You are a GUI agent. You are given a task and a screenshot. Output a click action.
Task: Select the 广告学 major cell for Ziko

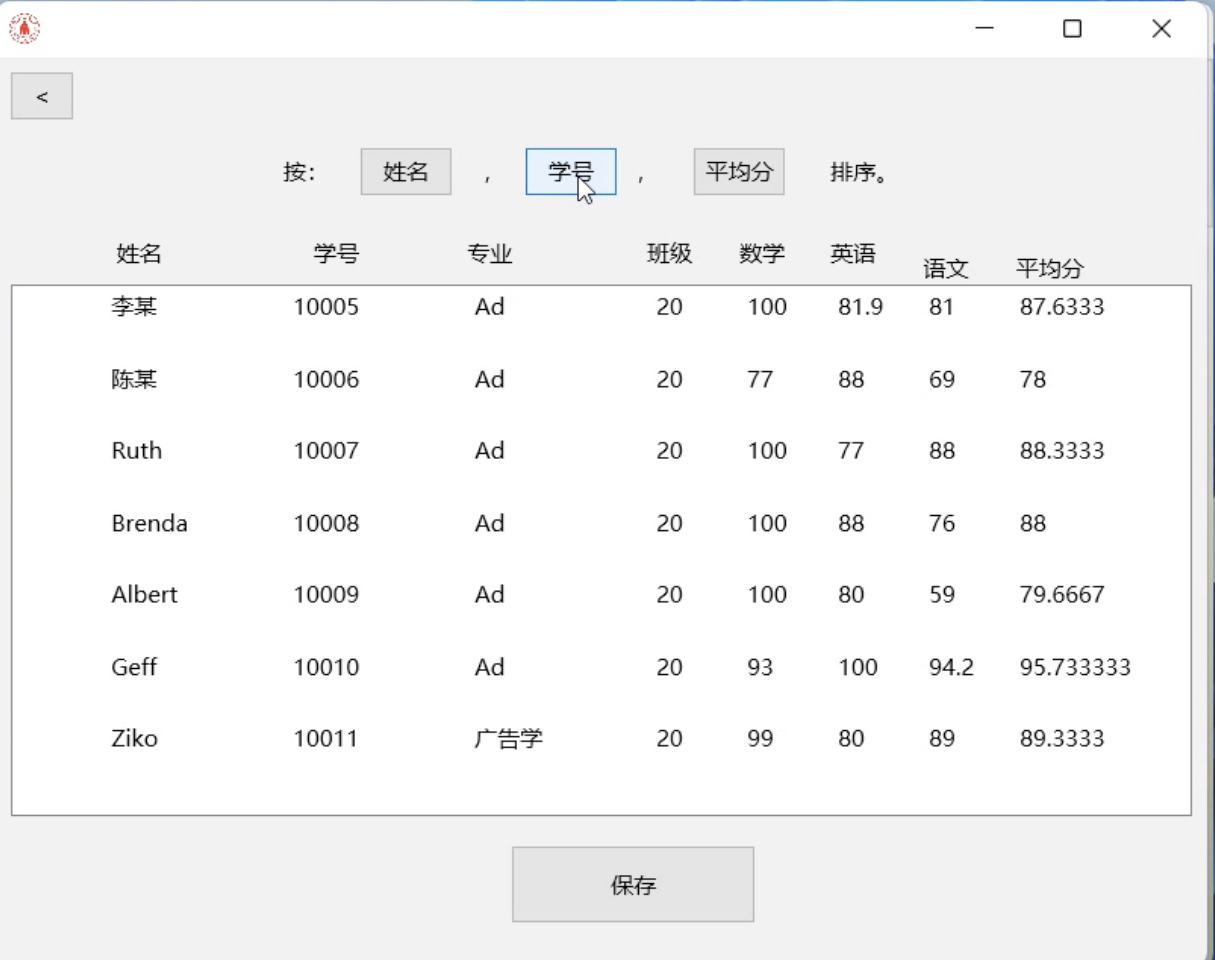(x=508, y=739)
